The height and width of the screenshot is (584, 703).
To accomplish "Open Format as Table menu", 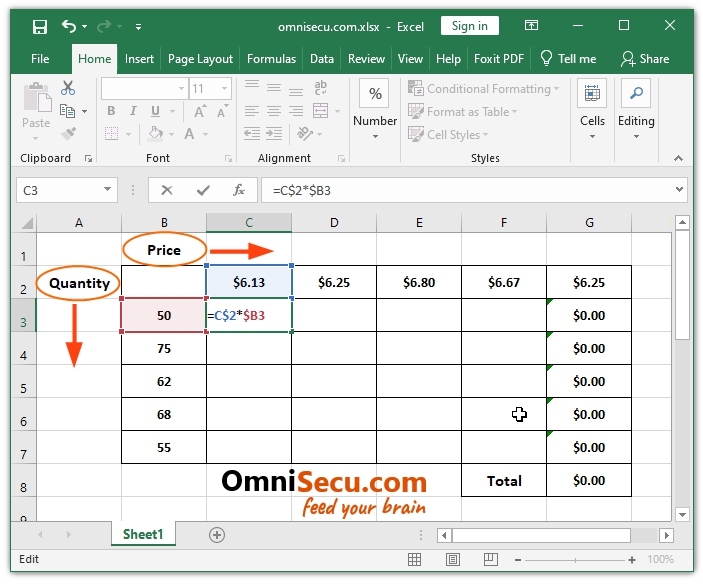I will pos(462,111).
